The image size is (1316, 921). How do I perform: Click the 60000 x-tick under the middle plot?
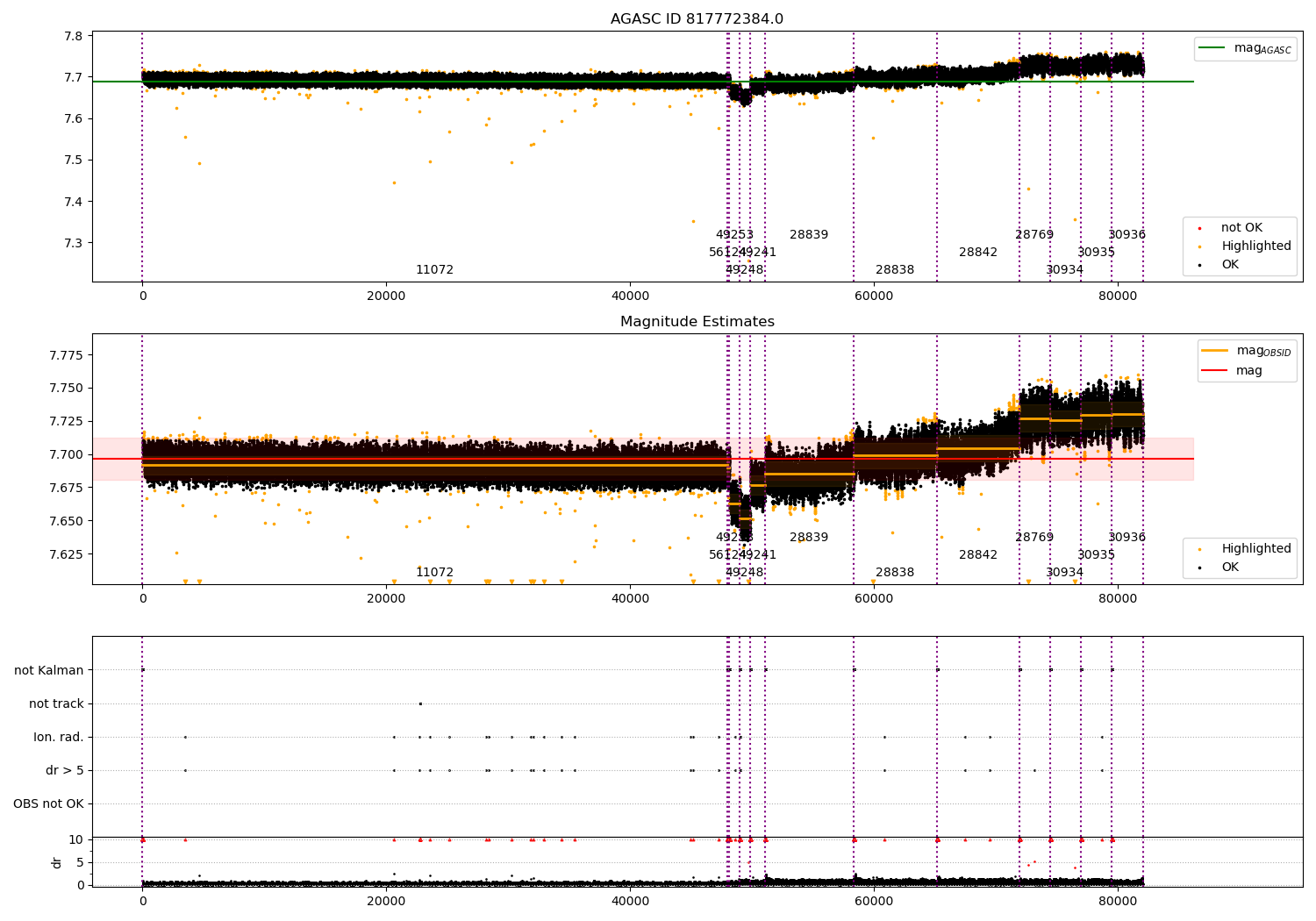874,598
